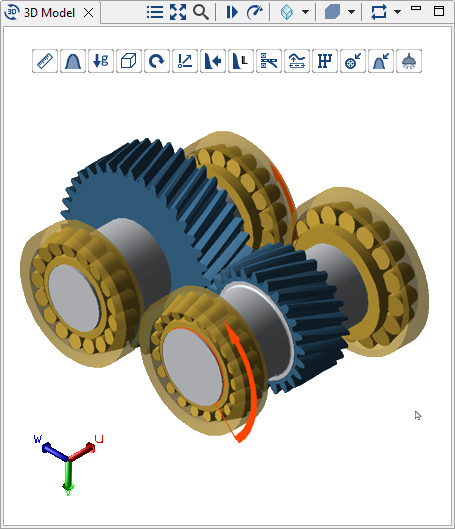Toggle the gravity arrow 'g' icon
The image size is (455, 529).
[x=101, y=61]
